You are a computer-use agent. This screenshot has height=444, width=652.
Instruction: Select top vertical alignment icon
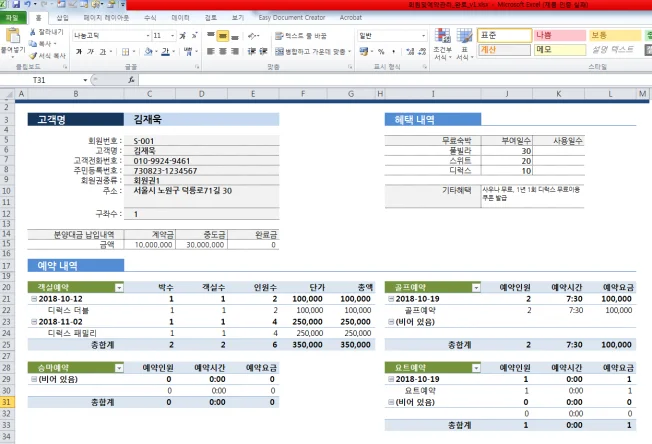[211, 36]
